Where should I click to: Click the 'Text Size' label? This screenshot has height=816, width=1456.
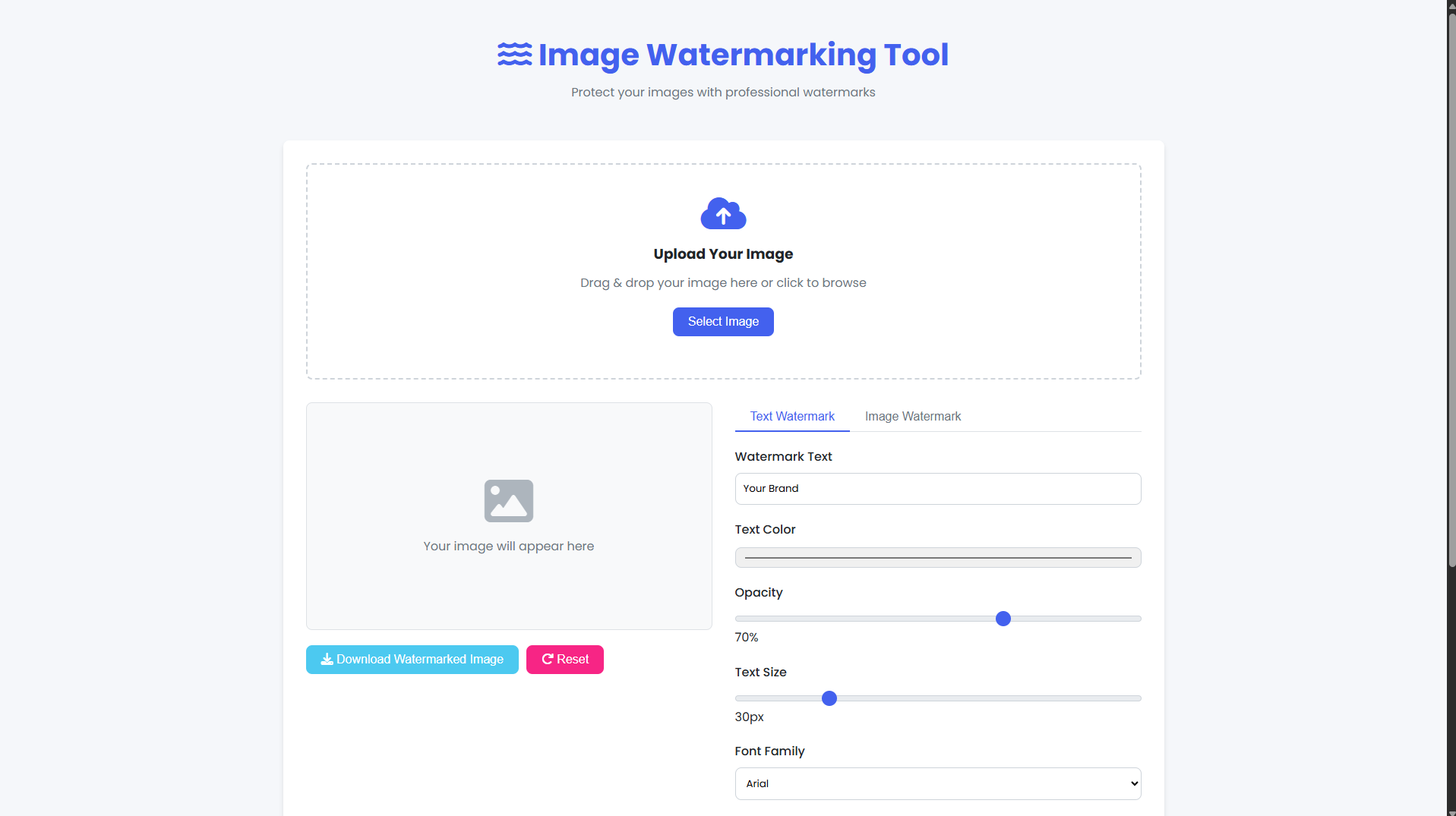point(760,673)
